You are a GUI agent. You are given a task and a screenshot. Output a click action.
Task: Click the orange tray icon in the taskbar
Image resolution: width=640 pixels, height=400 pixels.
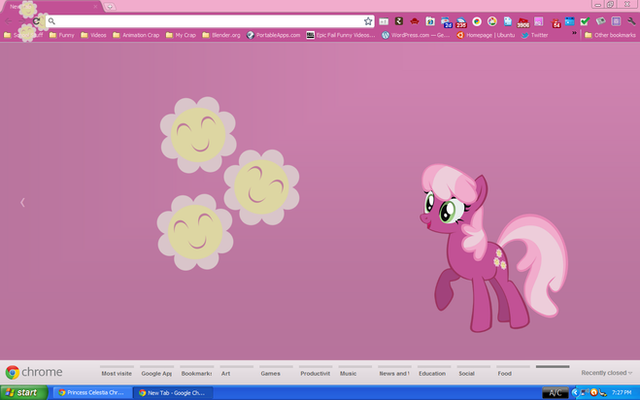[593, 393]
